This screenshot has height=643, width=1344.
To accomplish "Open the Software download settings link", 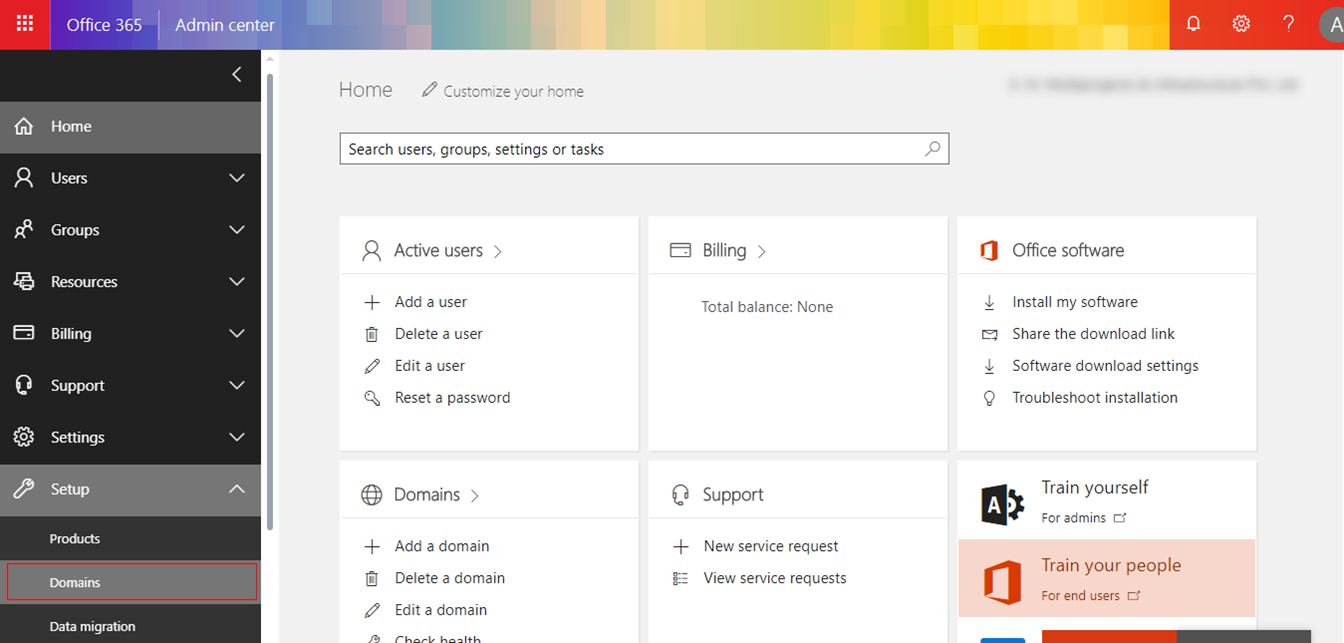I will tap(1105, 366).
